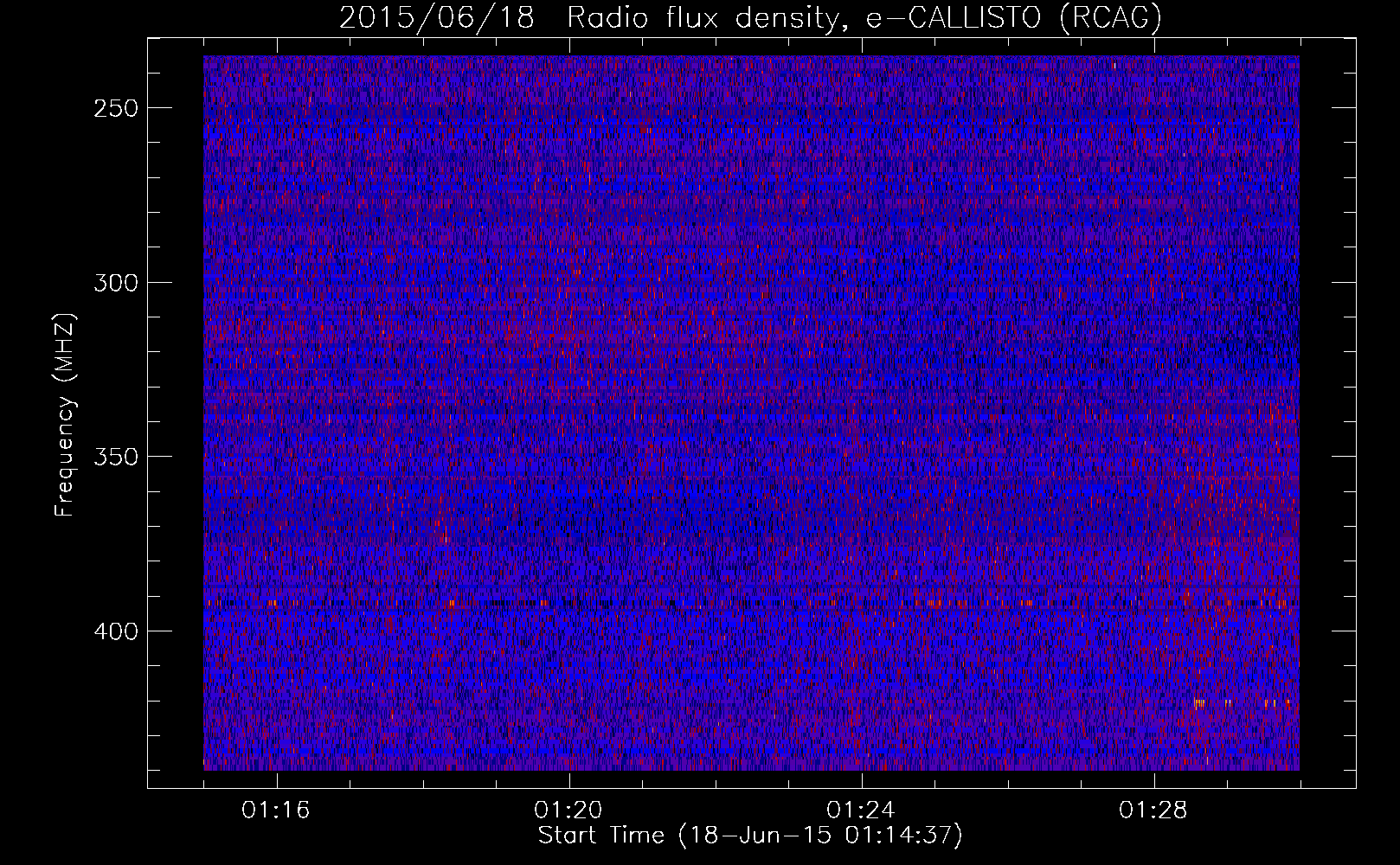Click the 250 frequency tick label
The width and height of the screenshot is (1400, 865).
[x=116, y=109]
